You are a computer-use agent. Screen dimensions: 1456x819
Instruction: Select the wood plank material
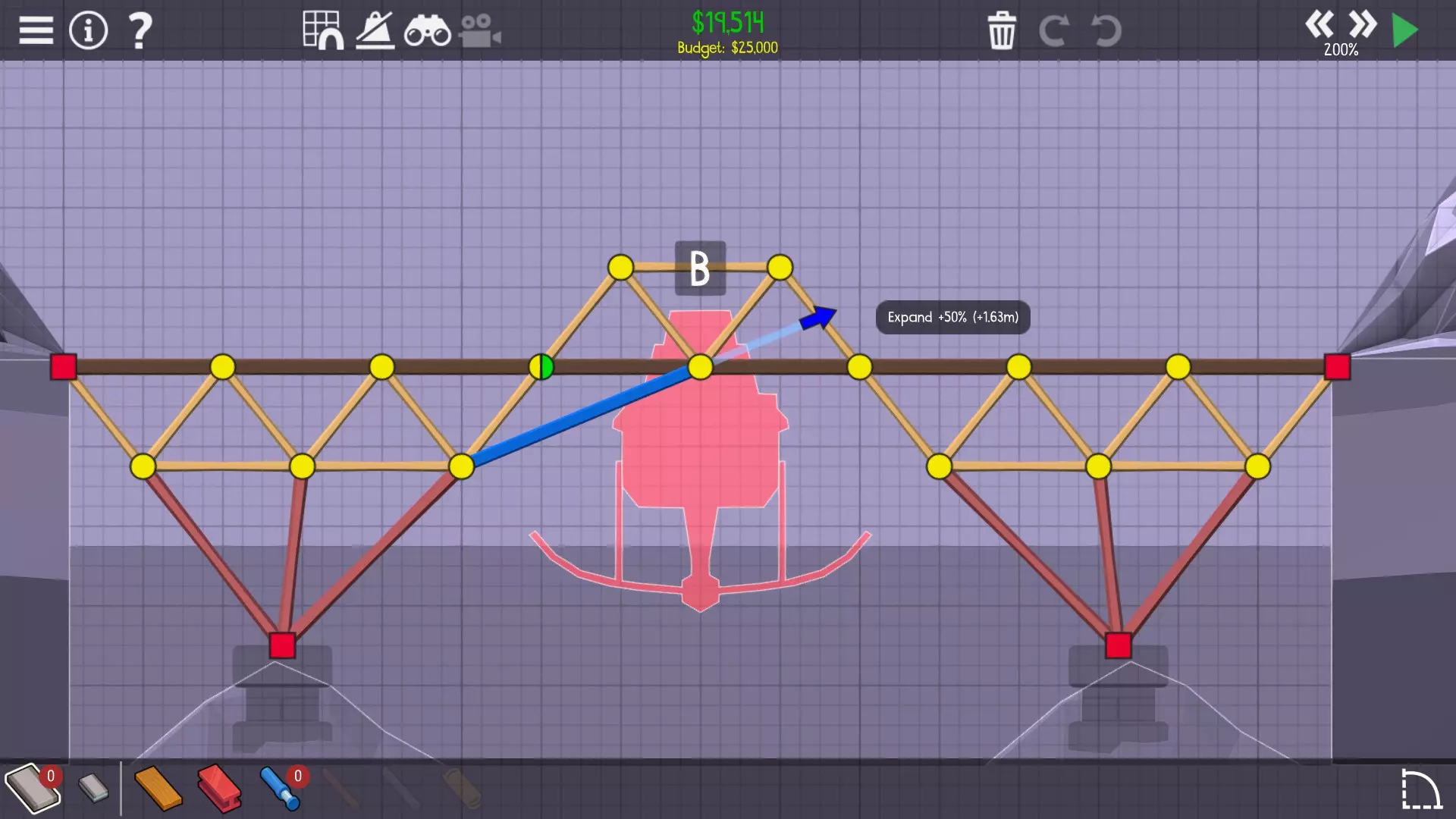pos(158,789)
